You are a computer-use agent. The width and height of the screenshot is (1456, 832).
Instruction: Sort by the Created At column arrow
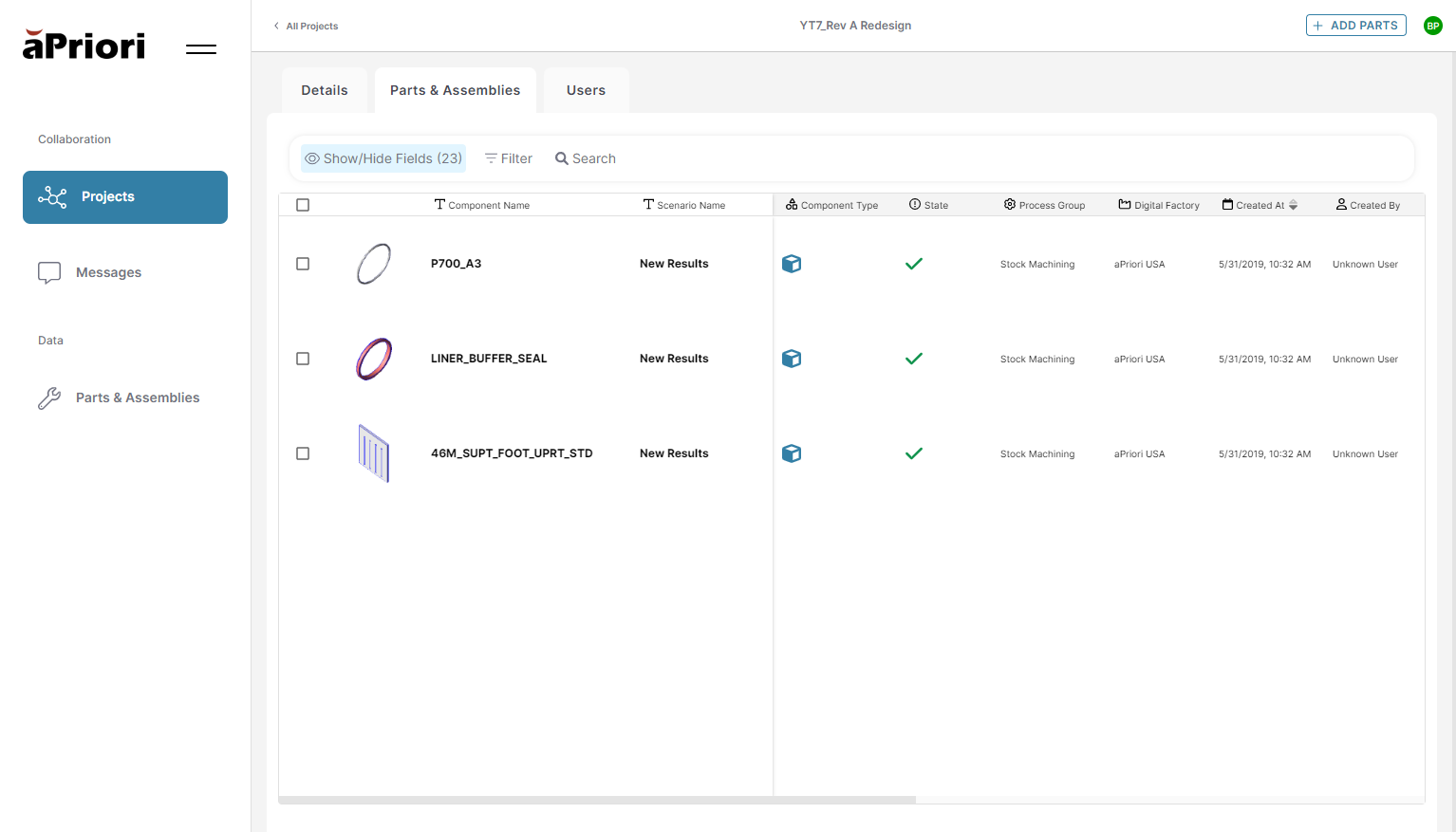[1293, 205]
